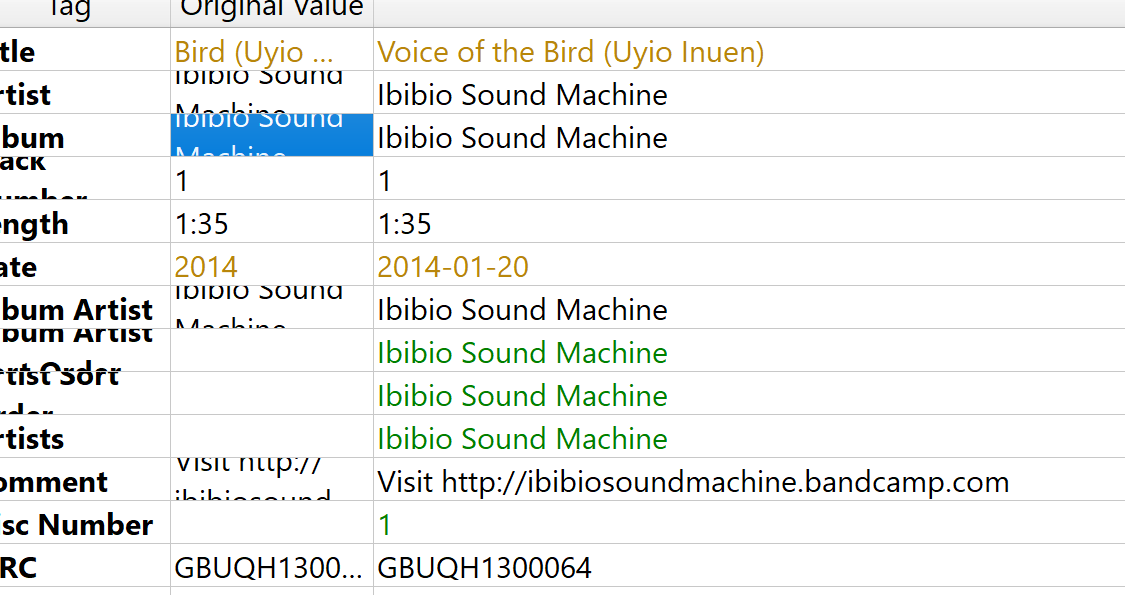
Task: Select green Disc Number value 1
Action: click(385, 525)
